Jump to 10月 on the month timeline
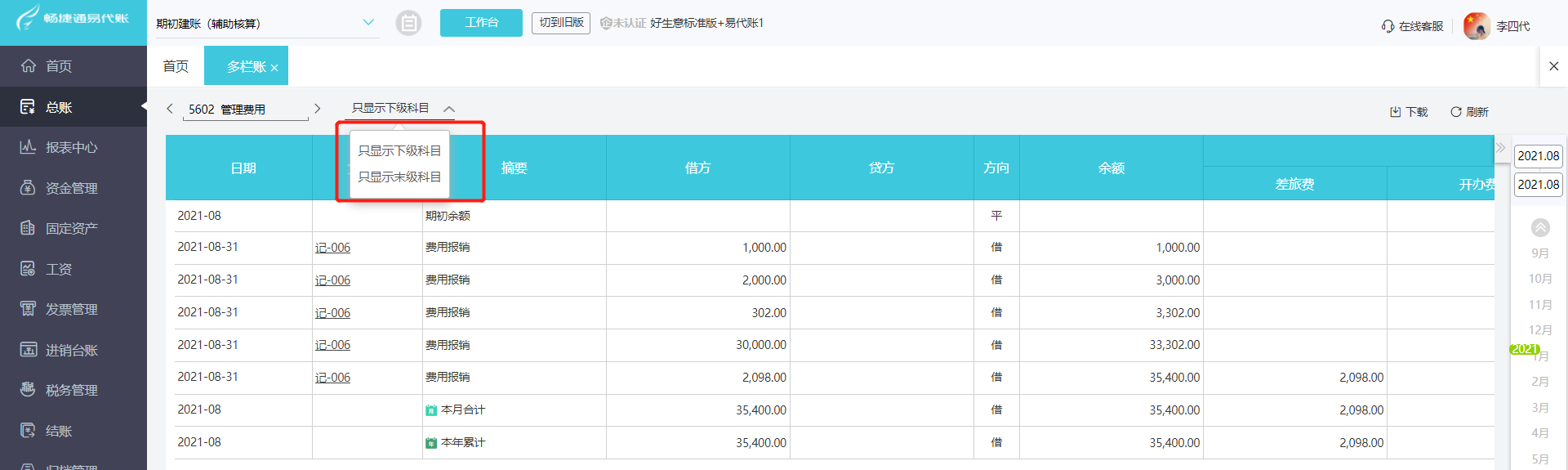 (1540, 279)
